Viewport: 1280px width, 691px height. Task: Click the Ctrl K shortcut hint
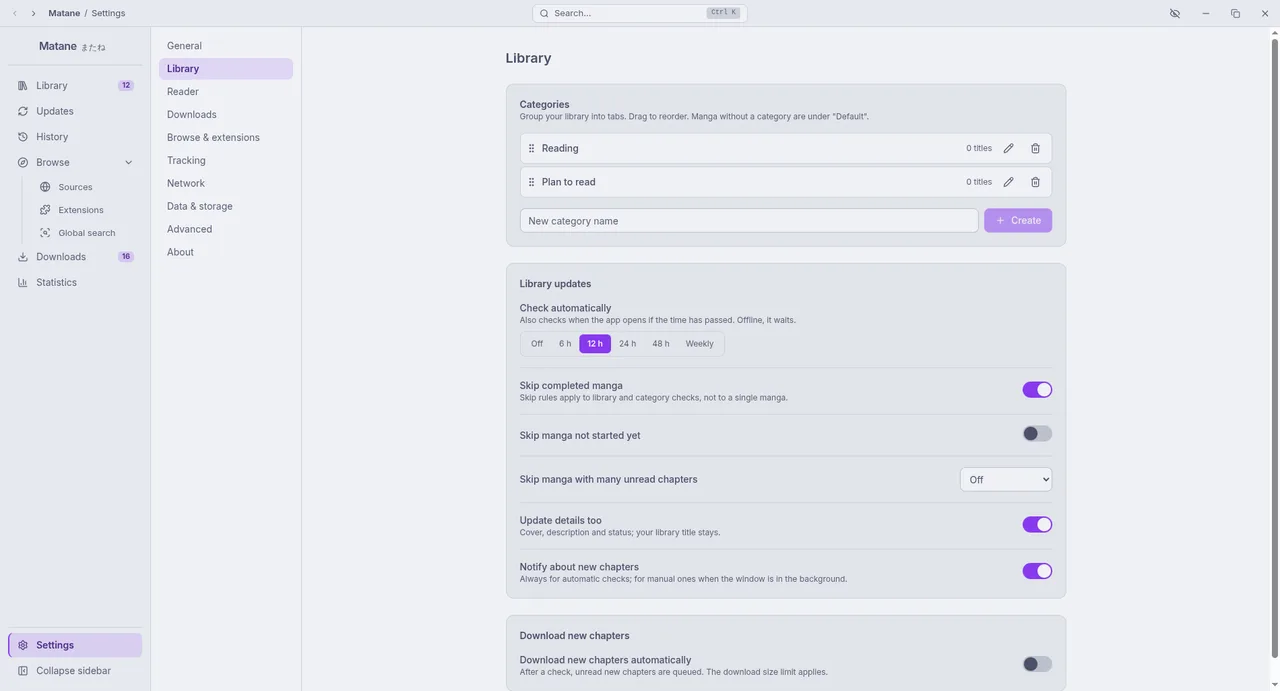[723, 13]
